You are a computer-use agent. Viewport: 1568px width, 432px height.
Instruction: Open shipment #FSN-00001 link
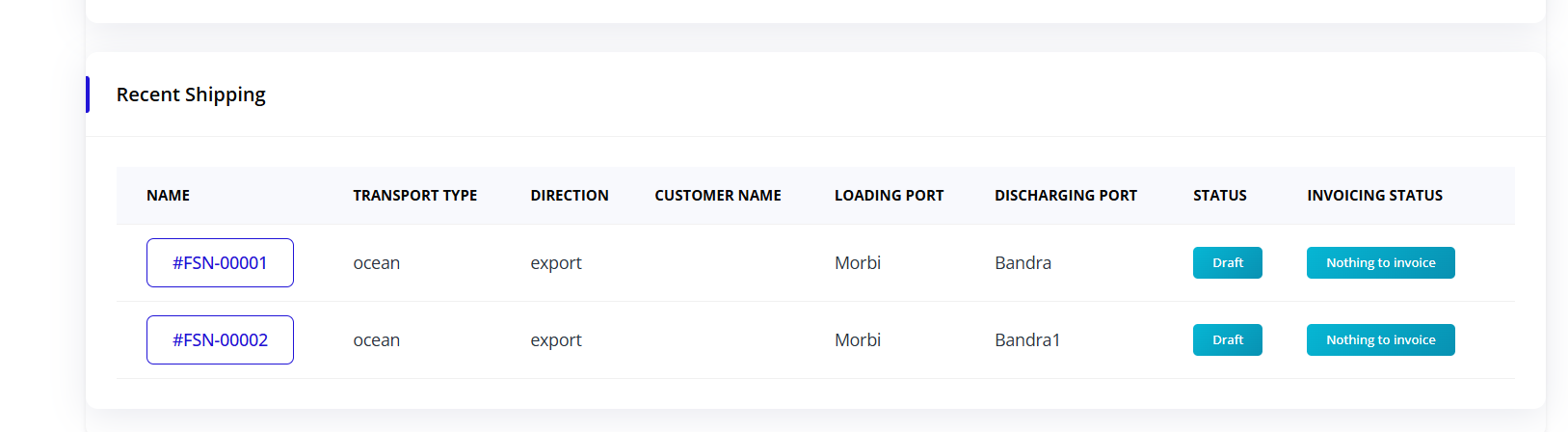point(220,262)
